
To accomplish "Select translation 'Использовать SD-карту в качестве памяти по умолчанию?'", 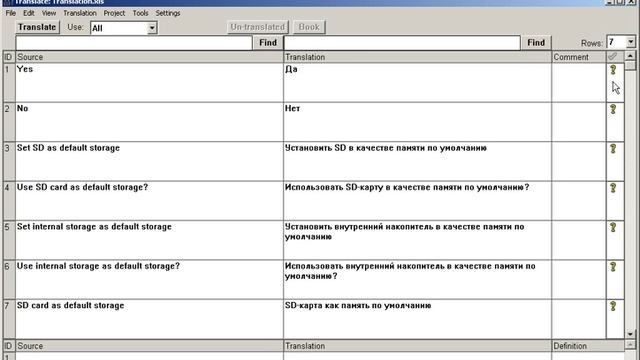I will pos(418,201).
